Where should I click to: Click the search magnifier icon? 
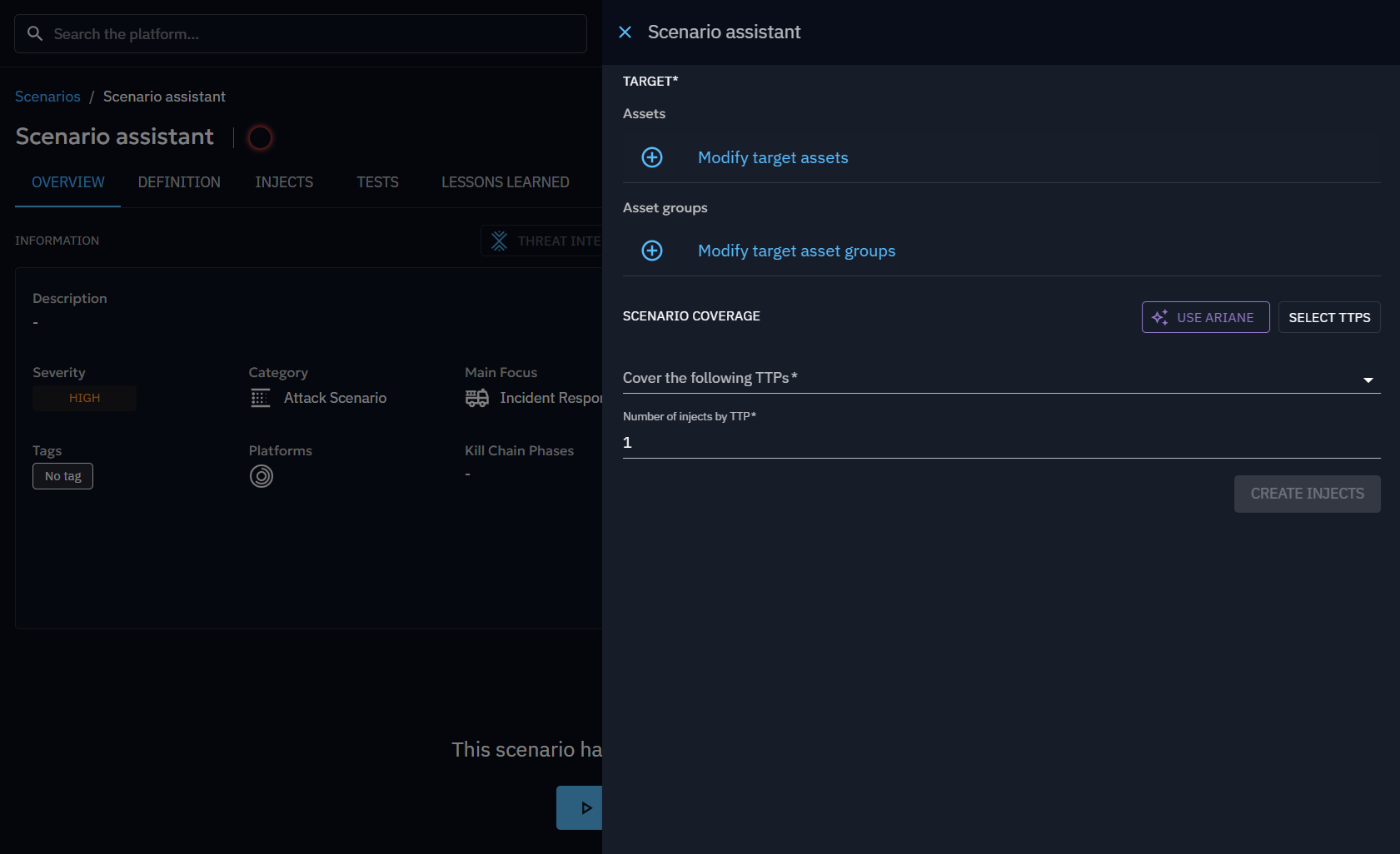(35, 34)
